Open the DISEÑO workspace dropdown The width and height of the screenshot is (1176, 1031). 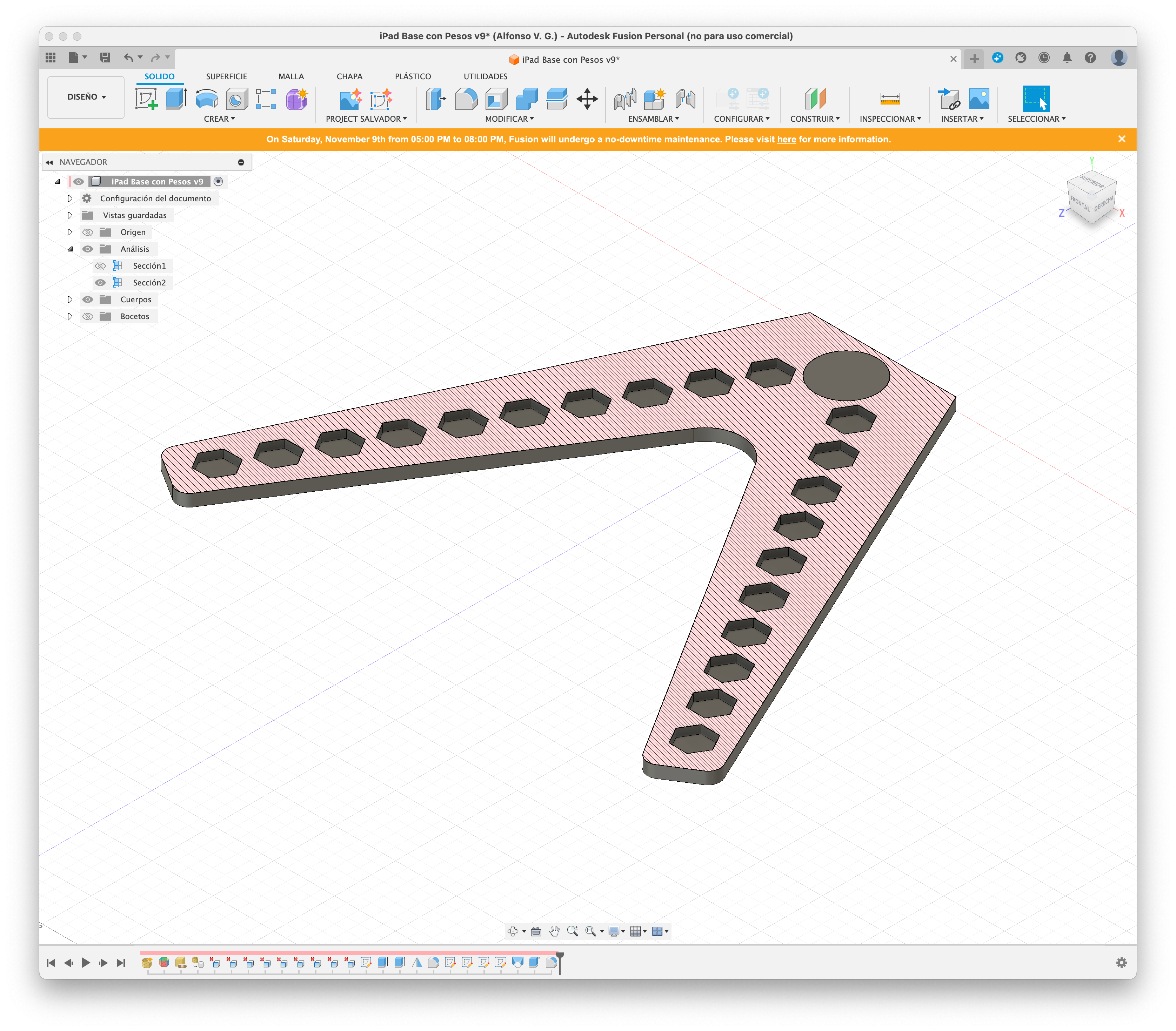point(86,97)
